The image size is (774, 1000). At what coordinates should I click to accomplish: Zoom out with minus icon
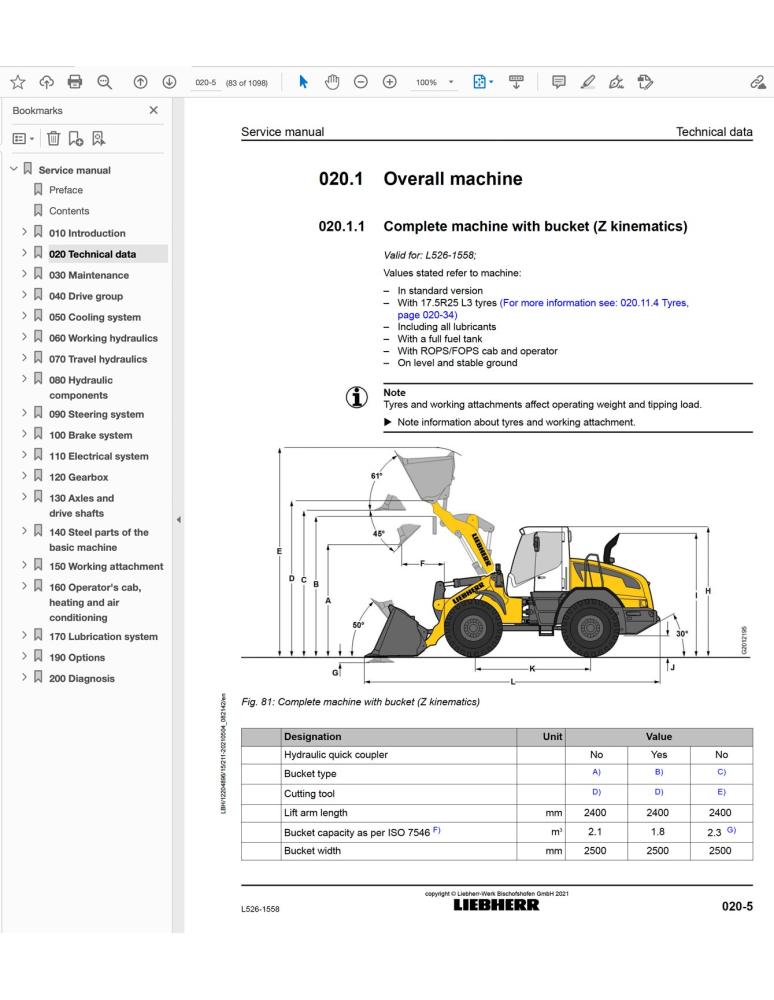(361, 82)
